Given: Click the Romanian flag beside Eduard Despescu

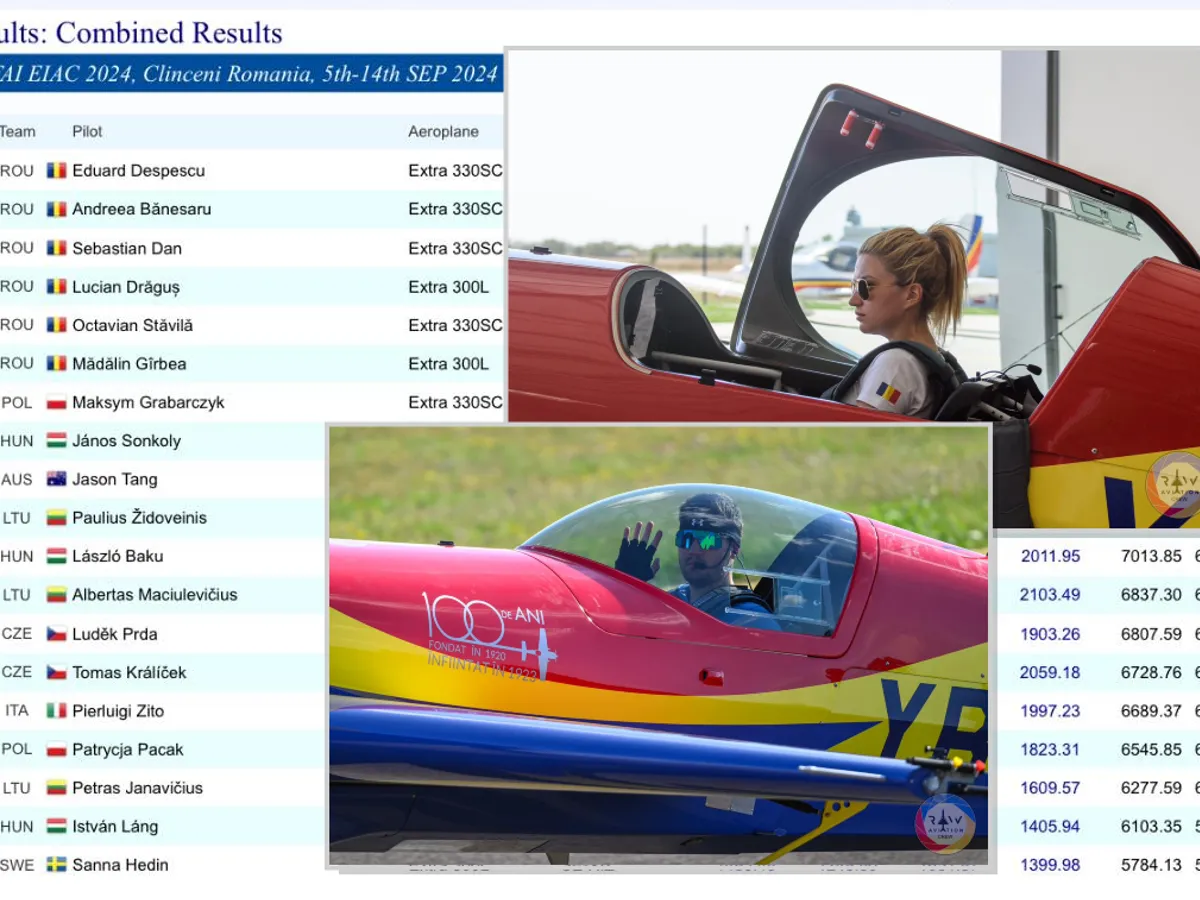Looking at the screenshot, I should tap(56, 171).
